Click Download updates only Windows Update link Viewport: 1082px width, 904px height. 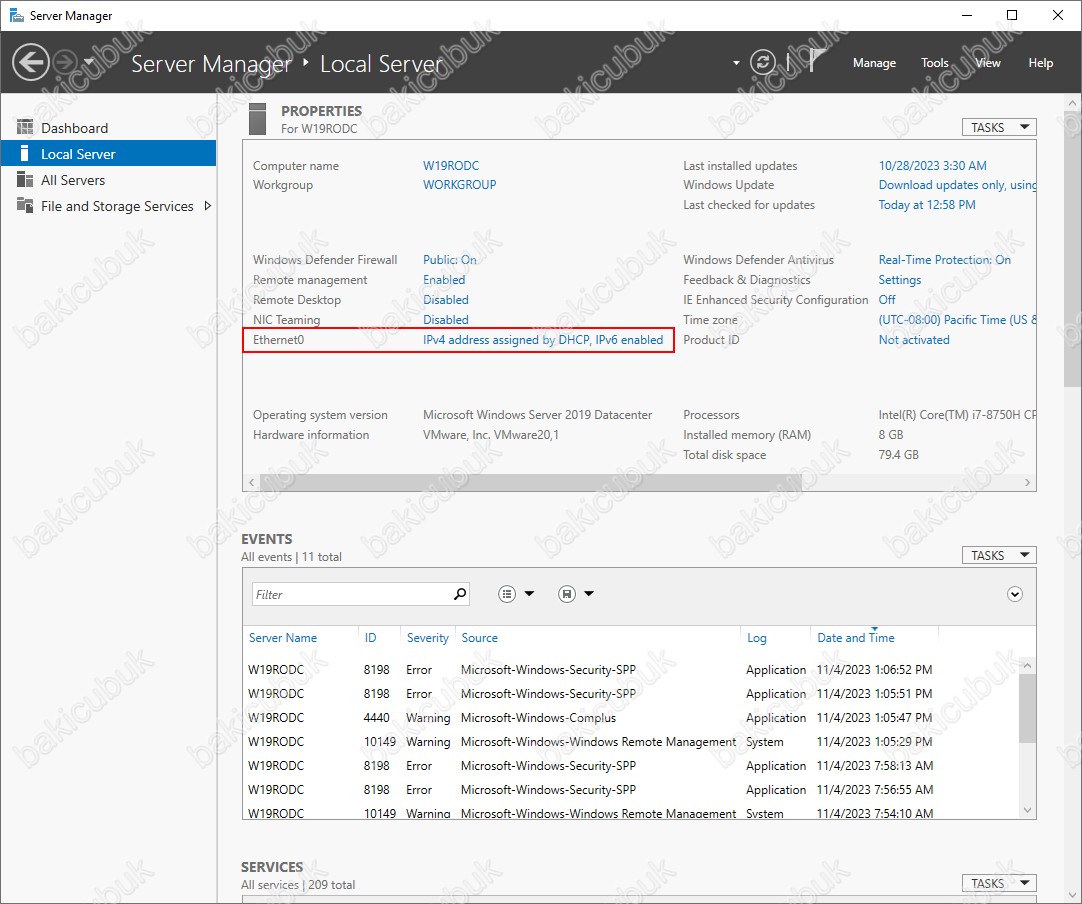click(957, 185)
